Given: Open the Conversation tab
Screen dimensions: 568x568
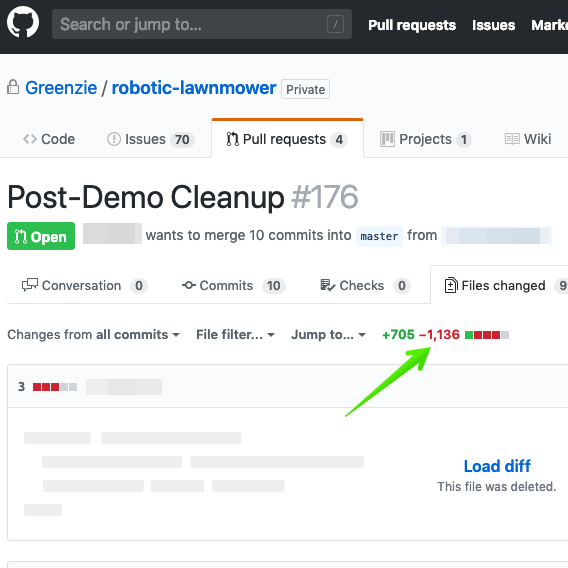Looking at the screenshot, I should pyautogui.click(x=84, y=285).
